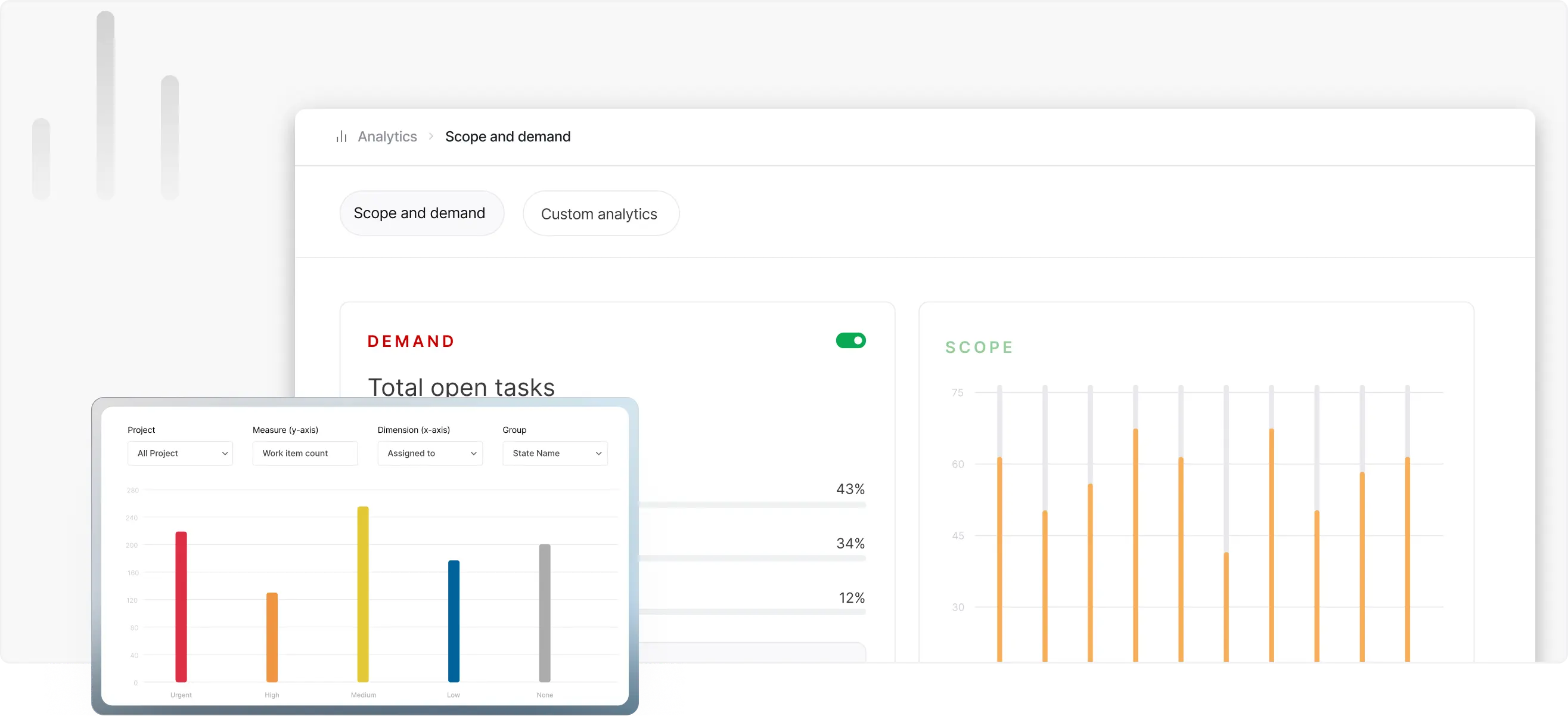This screenshot has width=1568, height=716.
Task: Click the blue Low priority bar
Action: (x=454, y=621)
